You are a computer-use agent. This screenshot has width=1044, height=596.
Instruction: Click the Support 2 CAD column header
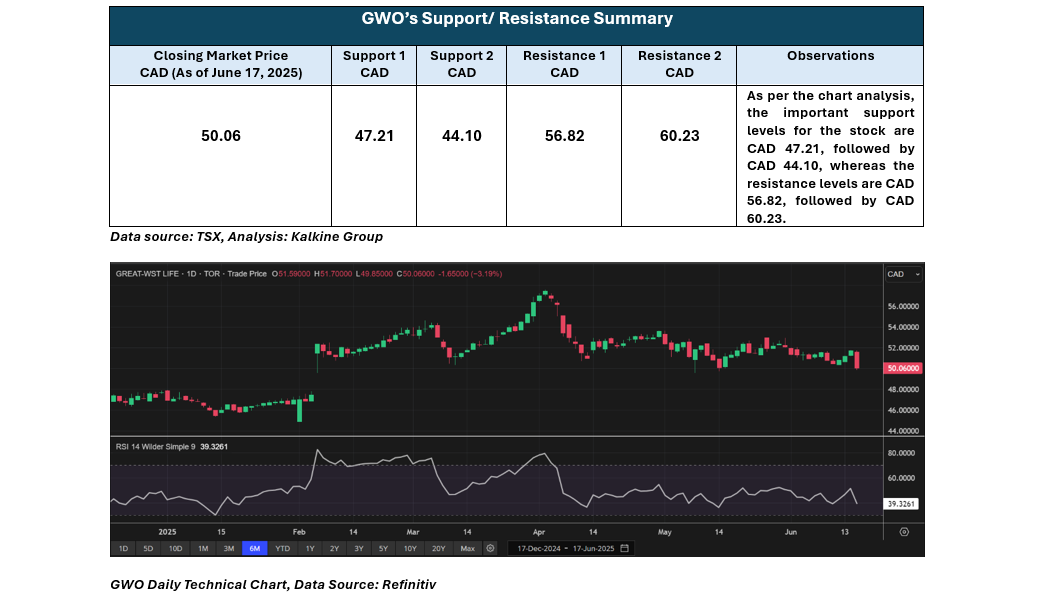[462, 65]
